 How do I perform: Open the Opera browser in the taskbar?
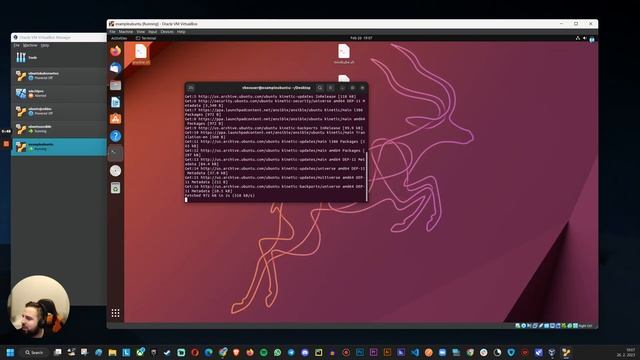(x=195, y=352)
